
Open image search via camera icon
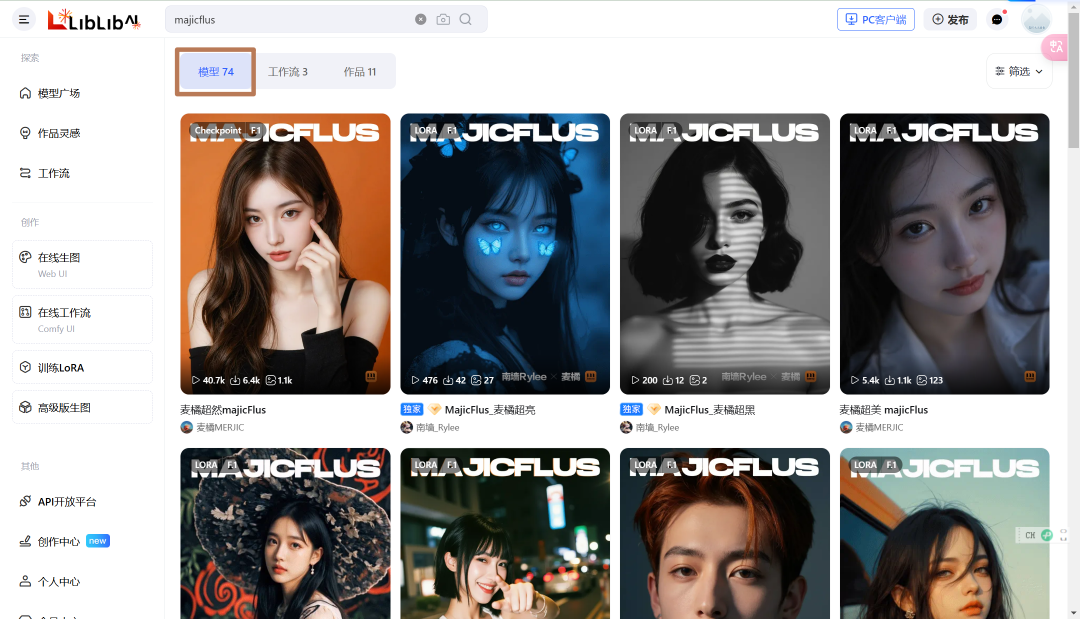443,19
